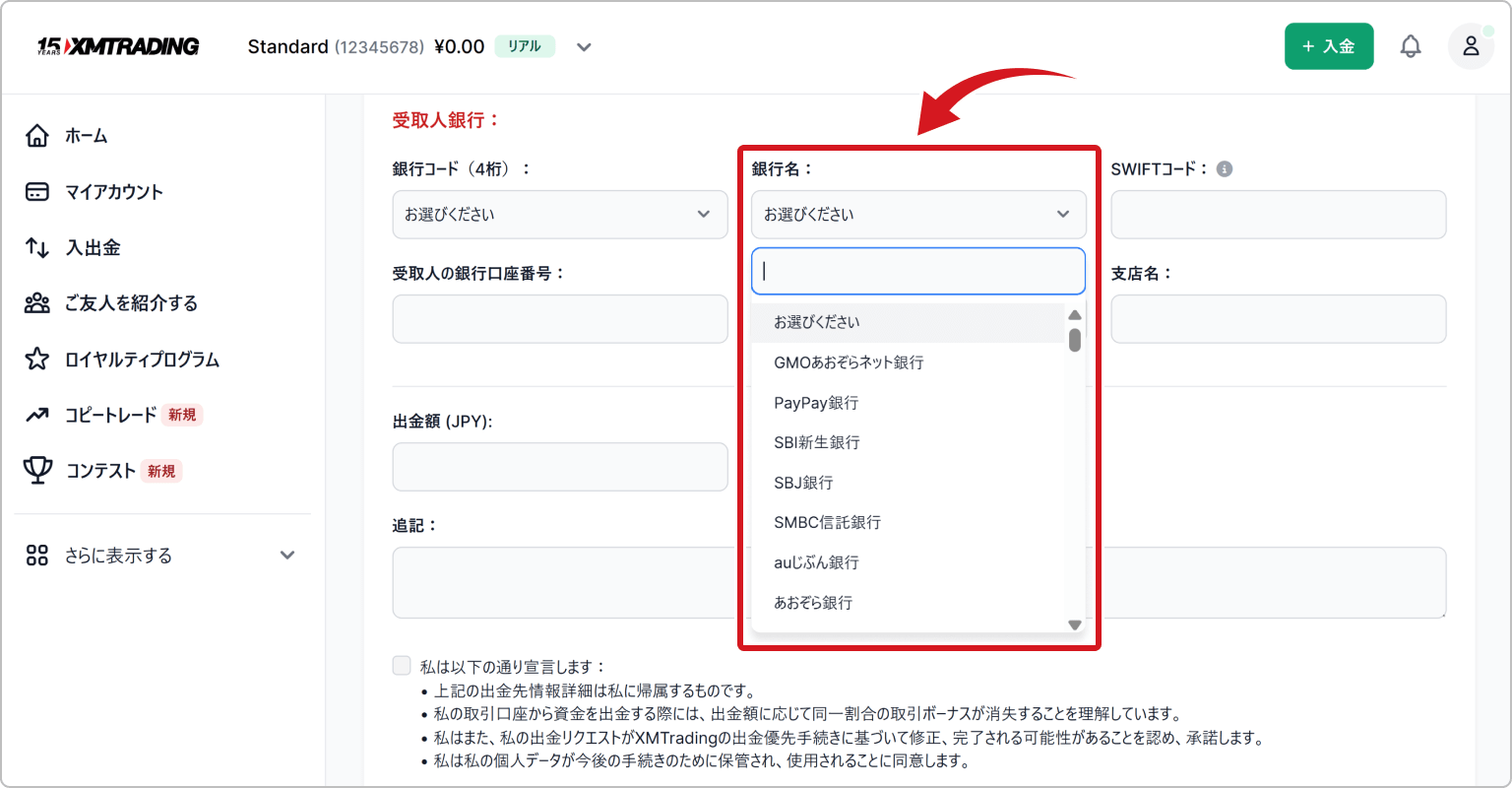Check the 私は以下の通り宣言します checkbox
This screenshot has height=788, width=1512.
coord(402,665)
